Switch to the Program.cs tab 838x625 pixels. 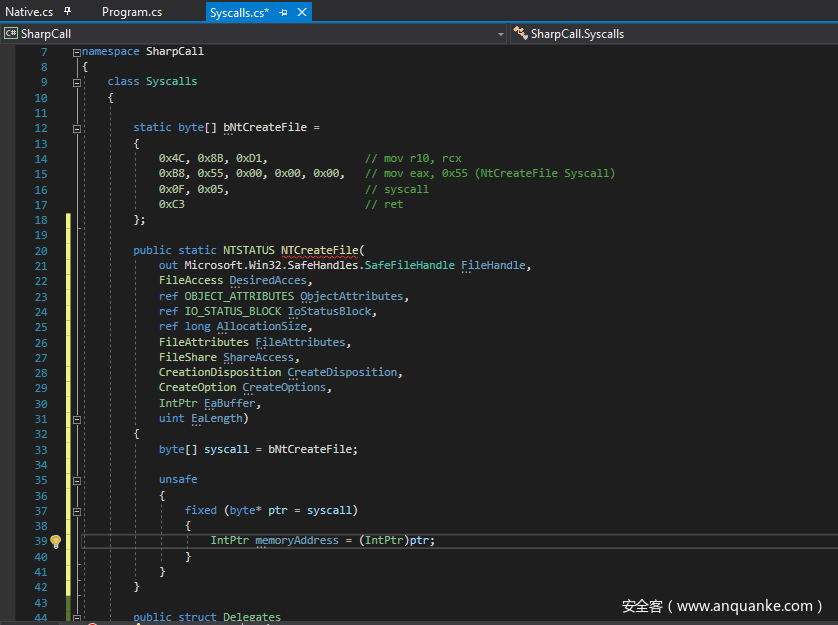coord(132,12)
